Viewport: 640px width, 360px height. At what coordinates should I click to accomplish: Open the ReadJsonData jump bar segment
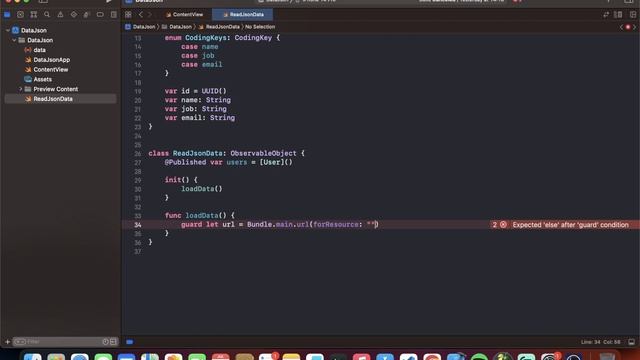pos(219,27)
